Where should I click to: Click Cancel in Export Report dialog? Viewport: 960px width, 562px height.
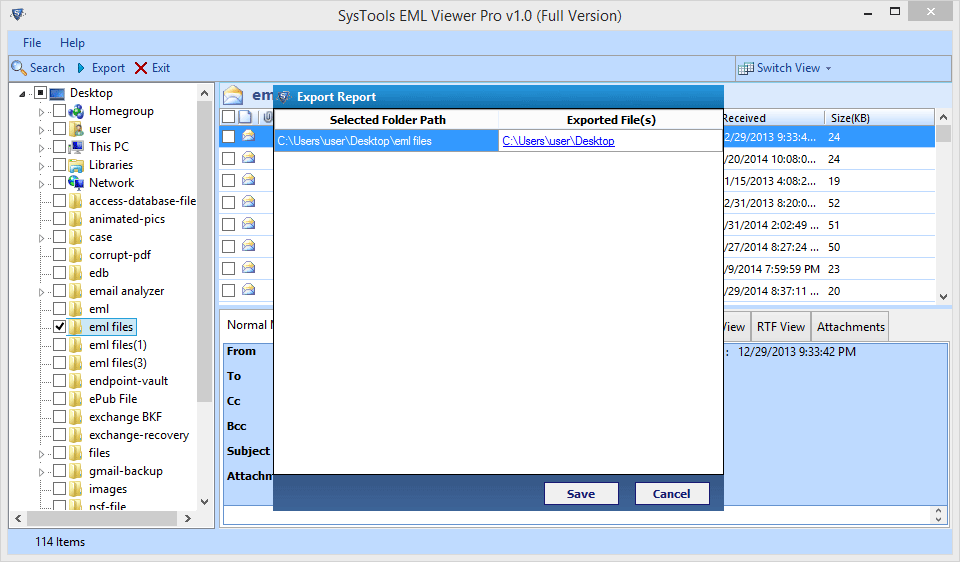click(x=672, y=493)
